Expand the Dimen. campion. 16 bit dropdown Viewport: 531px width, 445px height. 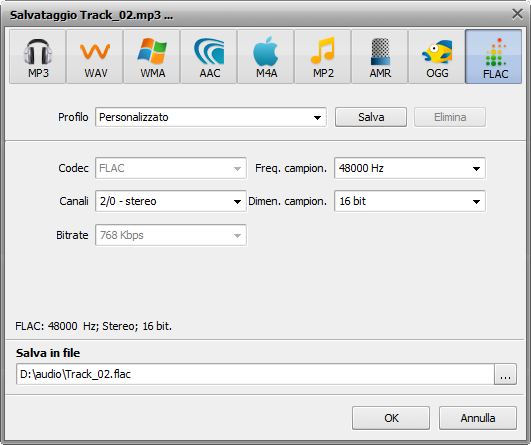[x=410, y=201]
